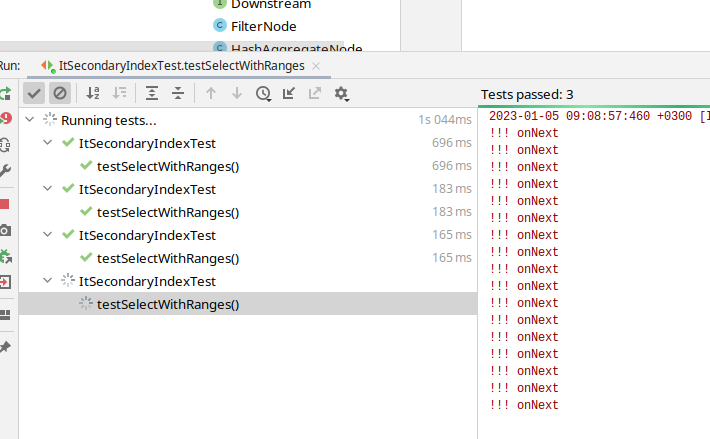
Task: Click Tests passed: 3 status label
Action: pyautogui.click(x=527, y=95)
